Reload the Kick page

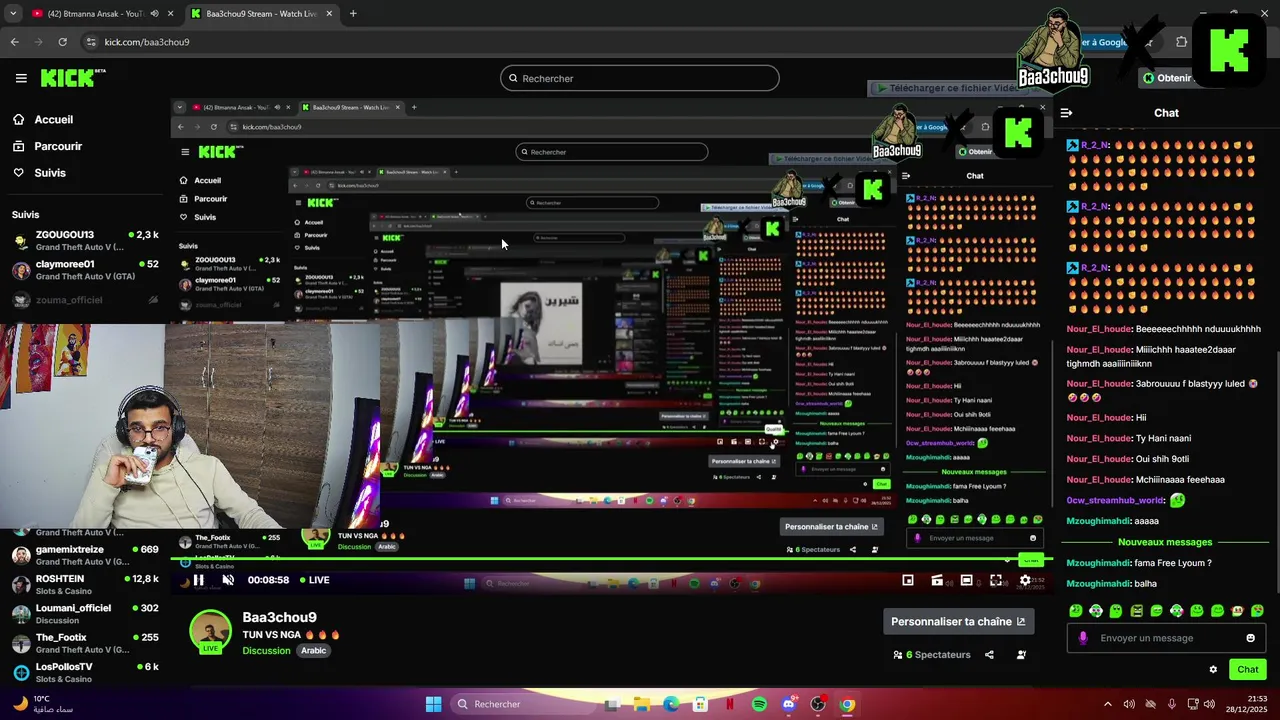point(62,42)
